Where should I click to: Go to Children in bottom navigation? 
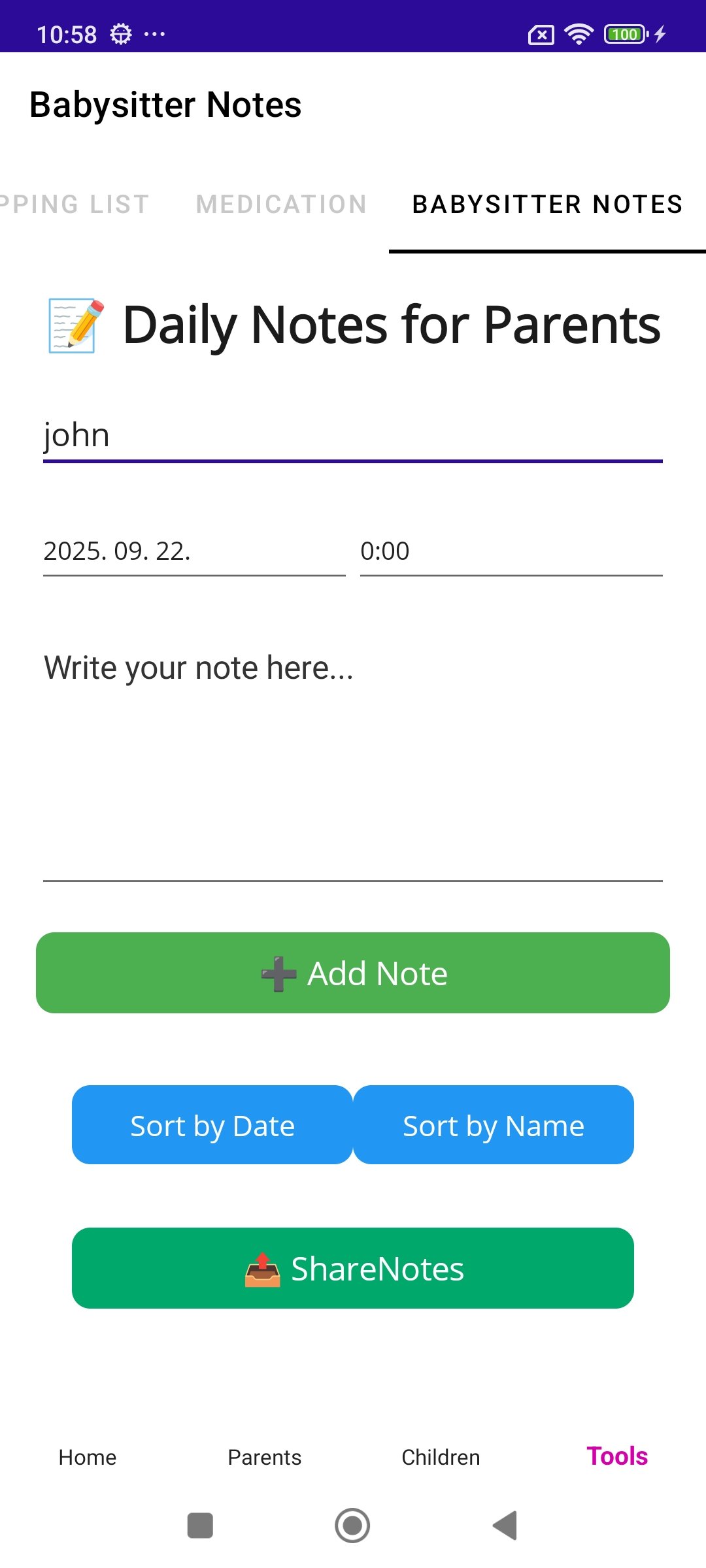441,1458
